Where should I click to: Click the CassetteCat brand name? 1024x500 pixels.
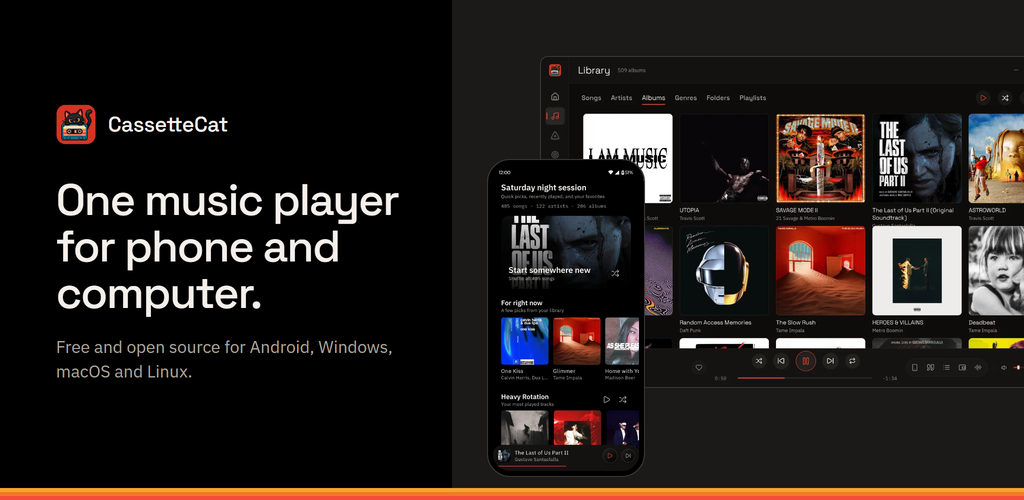point(168,125)
